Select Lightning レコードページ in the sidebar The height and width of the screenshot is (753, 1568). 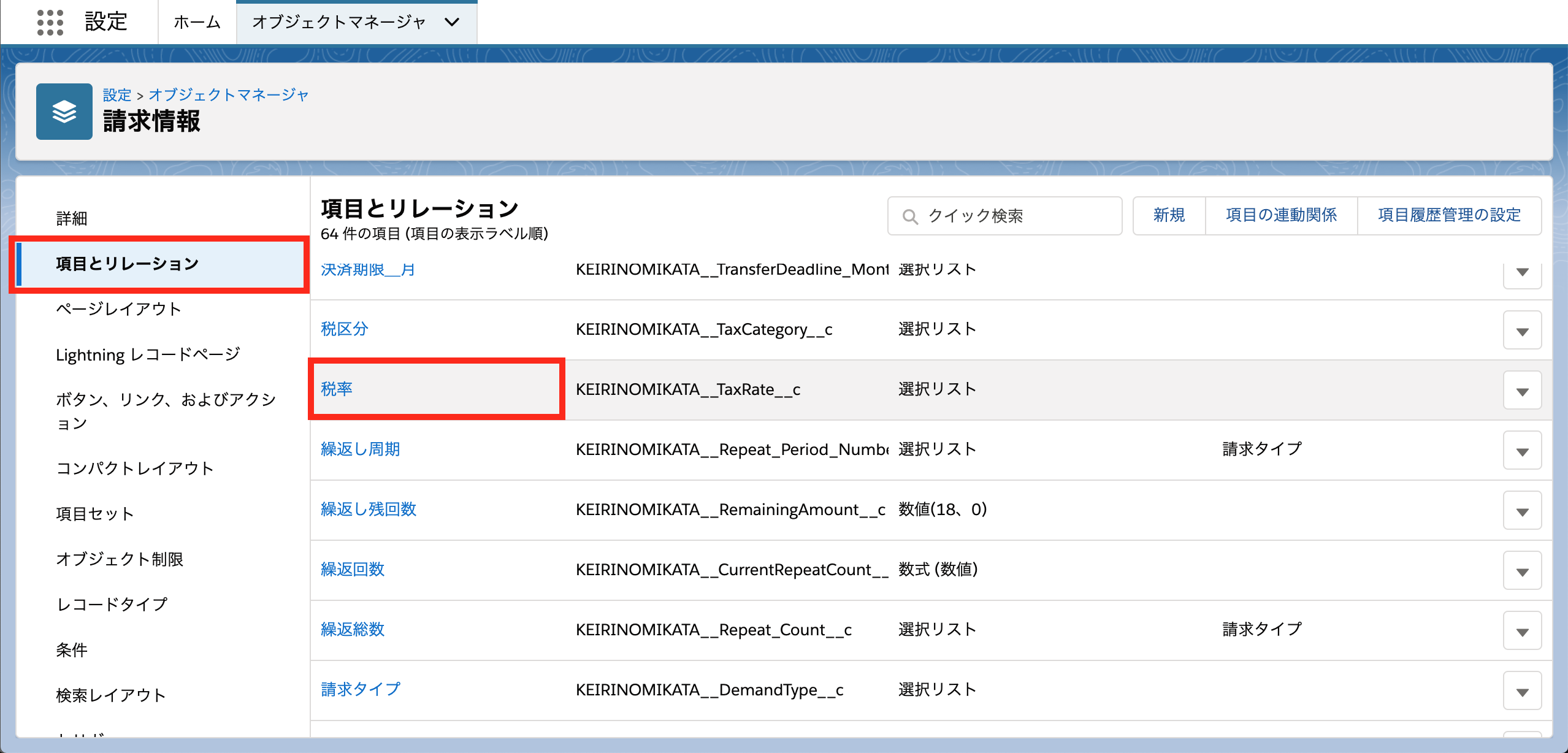click(148, 354)
